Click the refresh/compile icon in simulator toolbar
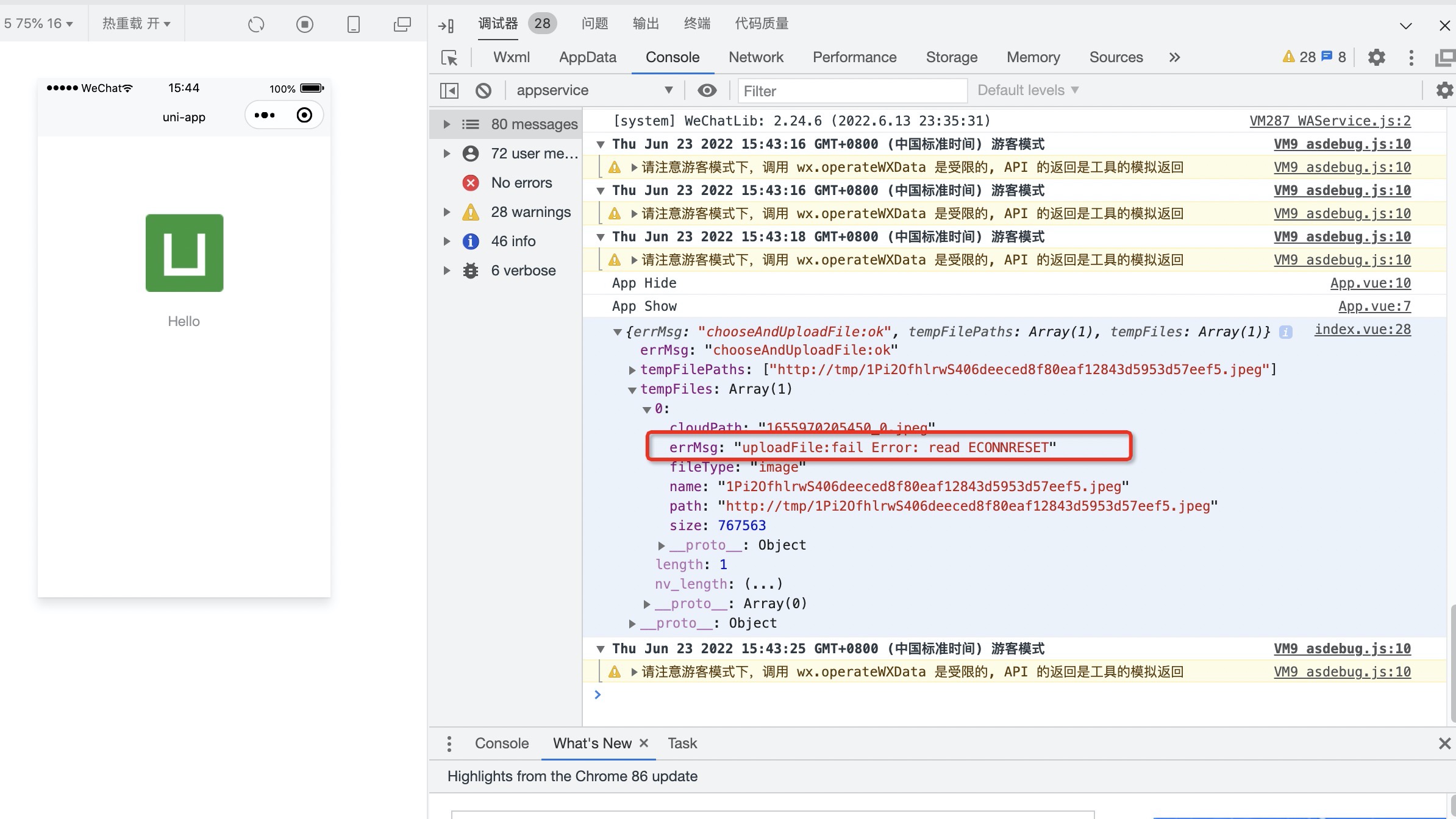The image size is (1456, 819). (x=256, y=24)
